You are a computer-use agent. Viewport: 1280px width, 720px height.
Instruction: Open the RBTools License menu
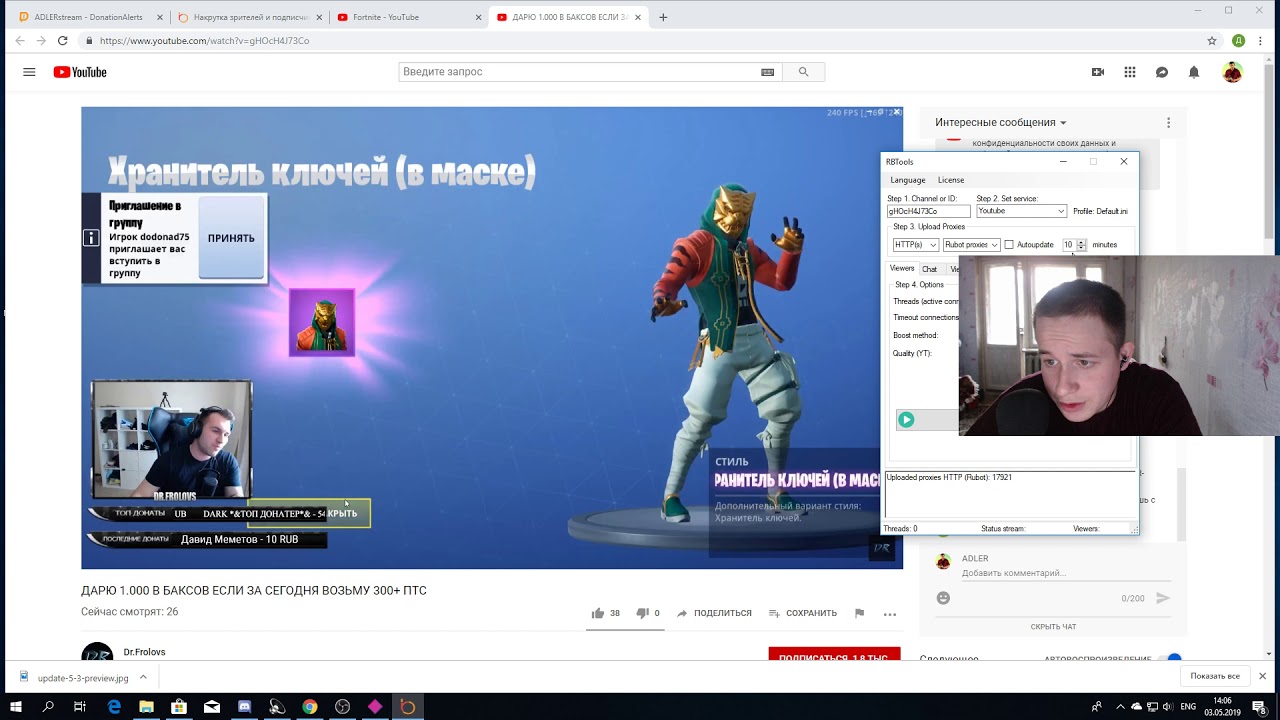point(951,180)
